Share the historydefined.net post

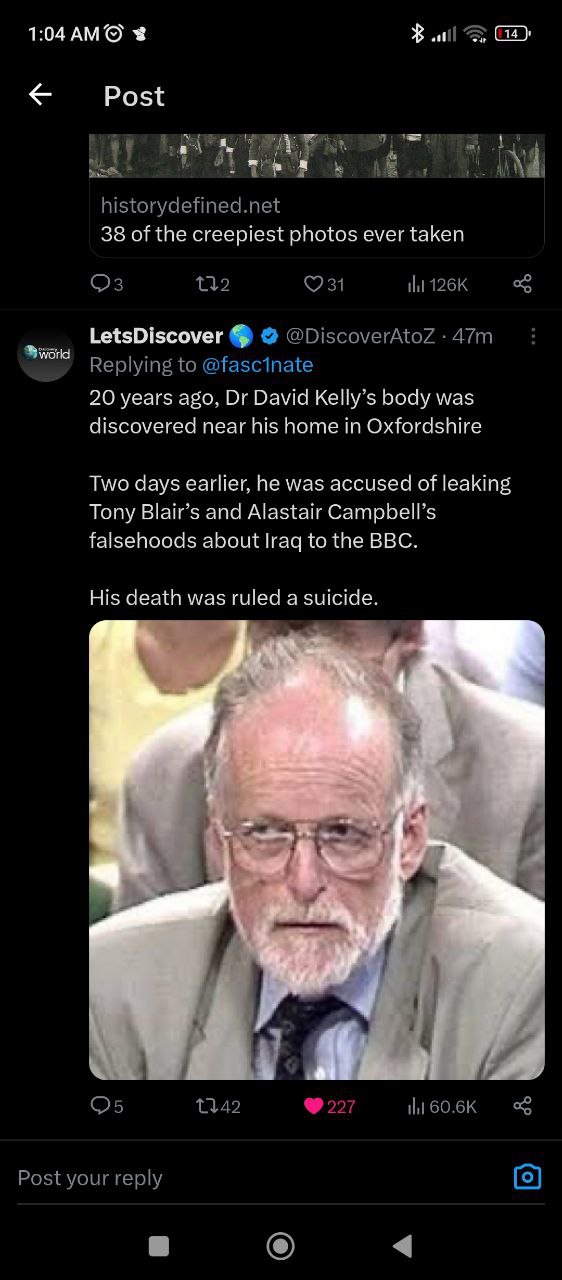coord(522,284)
